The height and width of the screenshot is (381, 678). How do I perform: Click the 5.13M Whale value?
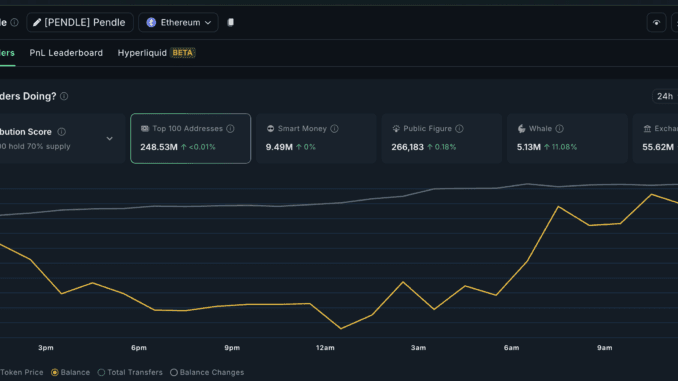pos(528,147)
